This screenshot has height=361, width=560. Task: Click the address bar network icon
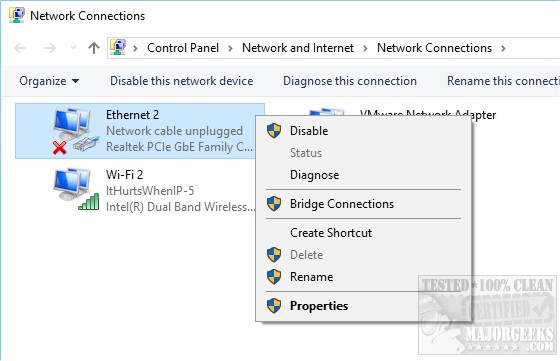pyautogui.click(x=118, y=47)
